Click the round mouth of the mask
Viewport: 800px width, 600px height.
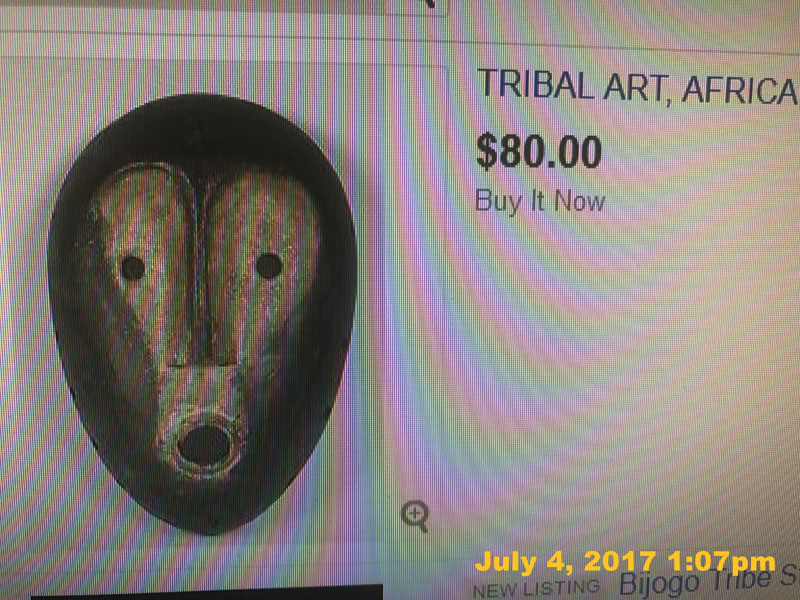205,445
